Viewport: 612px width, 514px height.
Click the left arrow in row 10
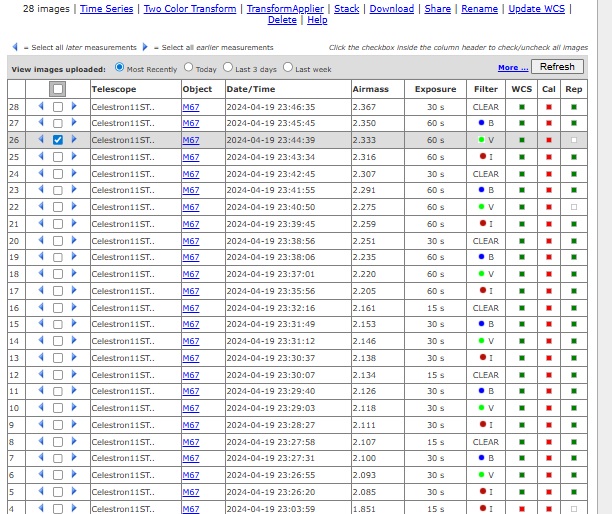click(41, 408)
